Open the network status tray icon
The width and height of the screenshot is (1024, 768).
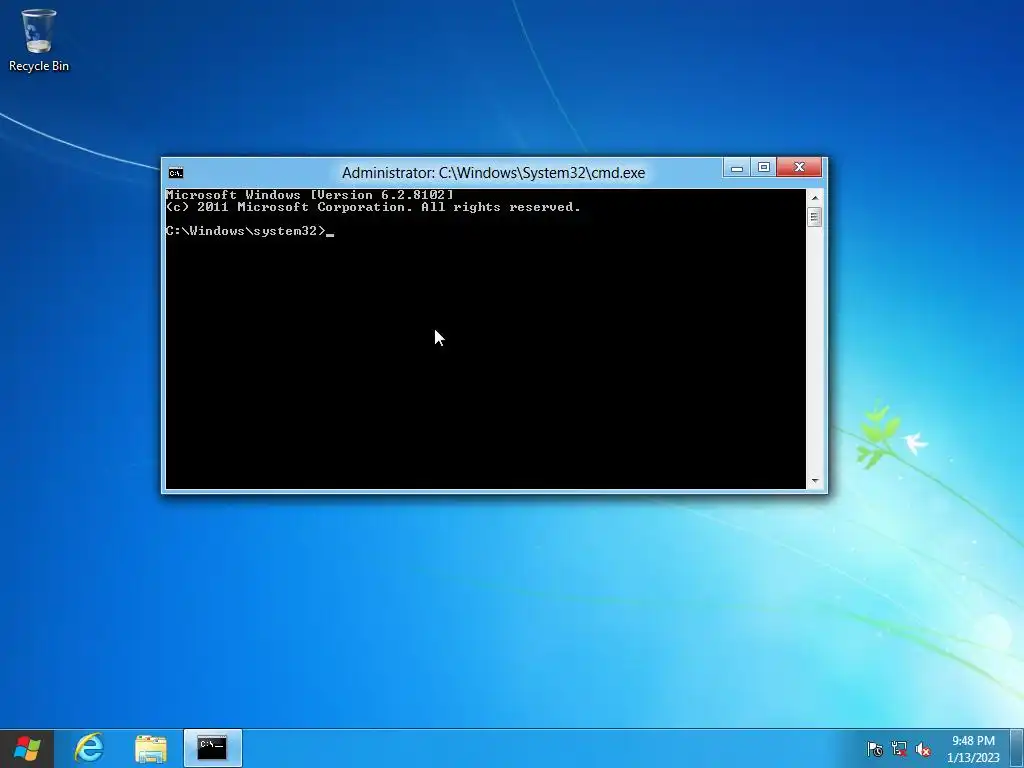899,749
